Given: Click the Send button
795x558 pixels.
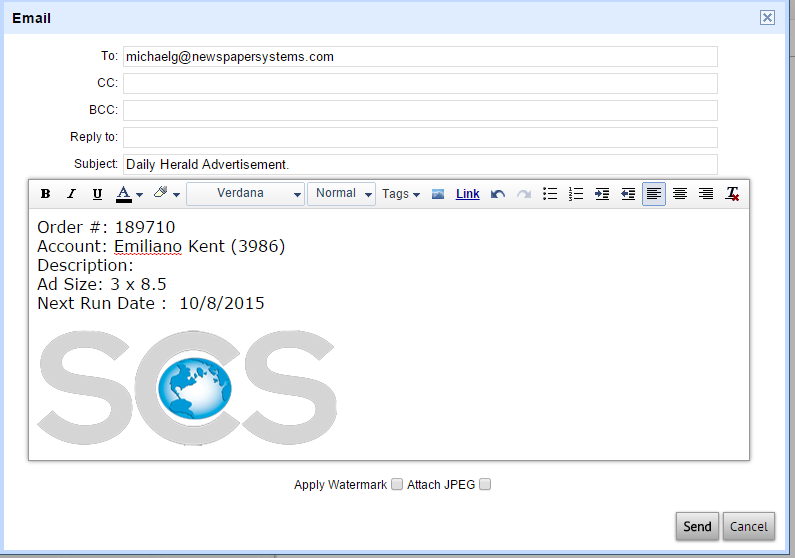Looking at the screenshot, I should pyautogui.click(x=697, y=527).
